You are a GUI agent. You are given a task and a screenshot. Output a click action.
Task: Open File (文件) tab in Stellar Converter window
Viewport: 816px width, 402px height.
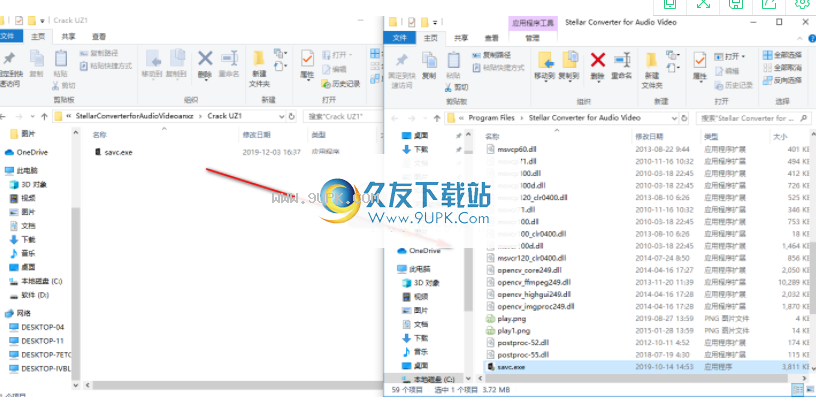(x=399, y=38)
